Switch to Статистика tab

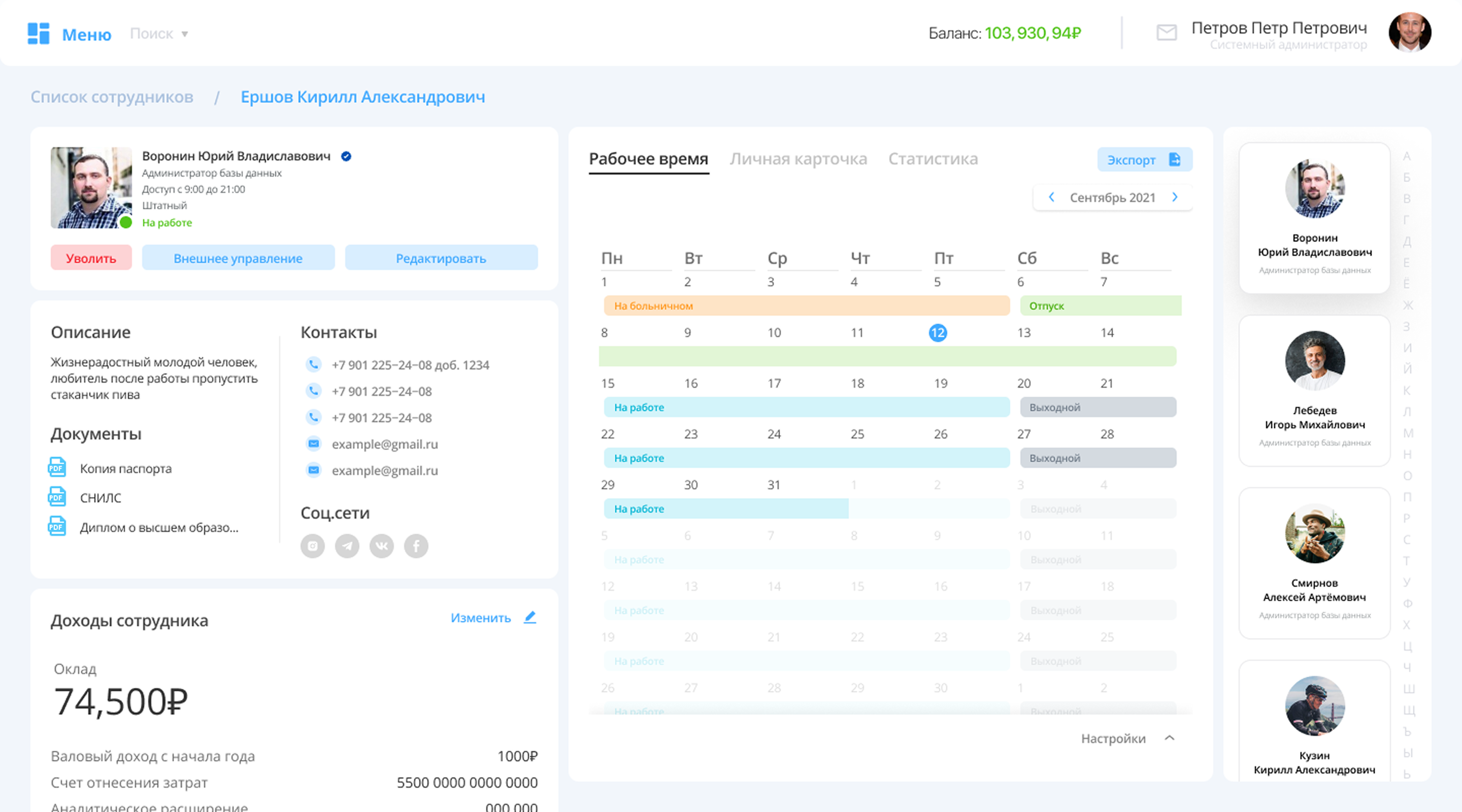point(933,159)
